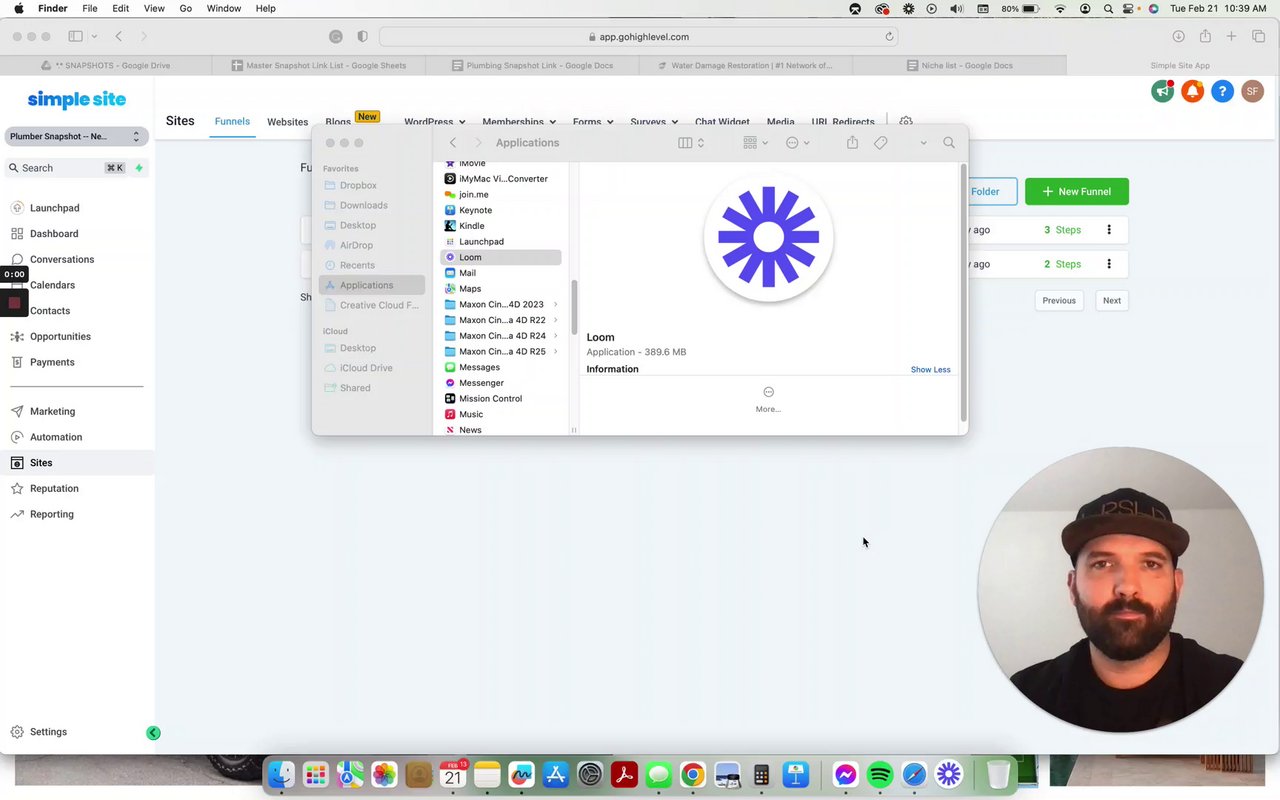Click the Previous pagination button
This screenshot has width=1280, height=800.
pyautogui.click(x=1059, y=300)
